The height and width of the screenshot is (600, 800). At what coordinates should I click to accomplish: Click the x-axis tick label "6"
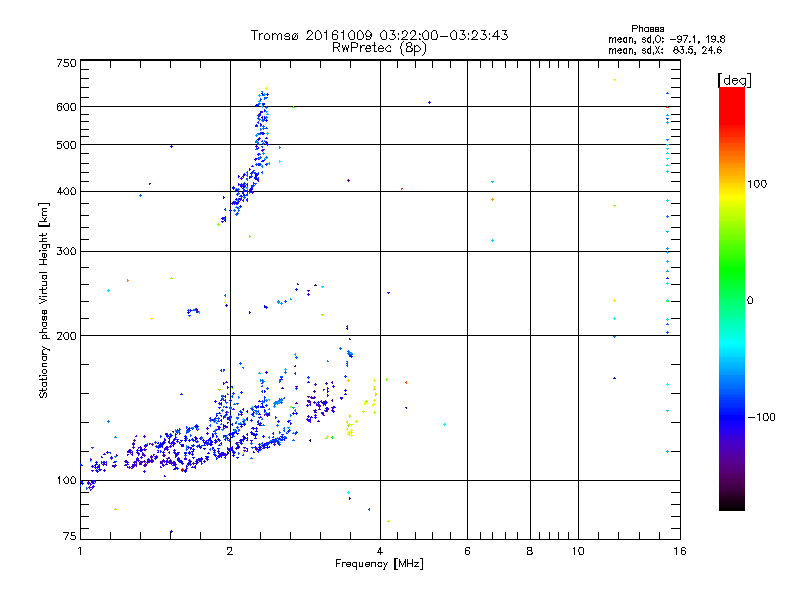point(467,551)
